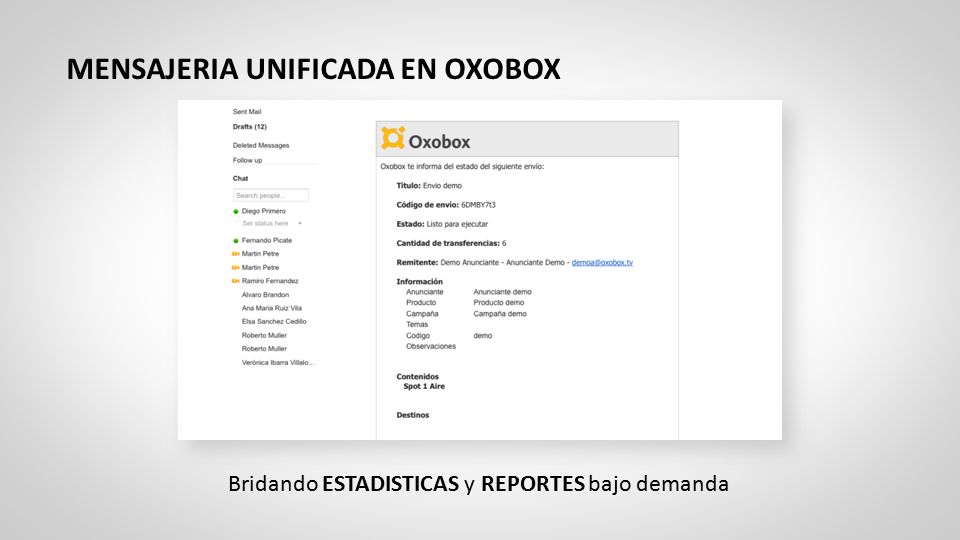
Task: Open the Drafts (12) folder
Action: tap(250, 127)
